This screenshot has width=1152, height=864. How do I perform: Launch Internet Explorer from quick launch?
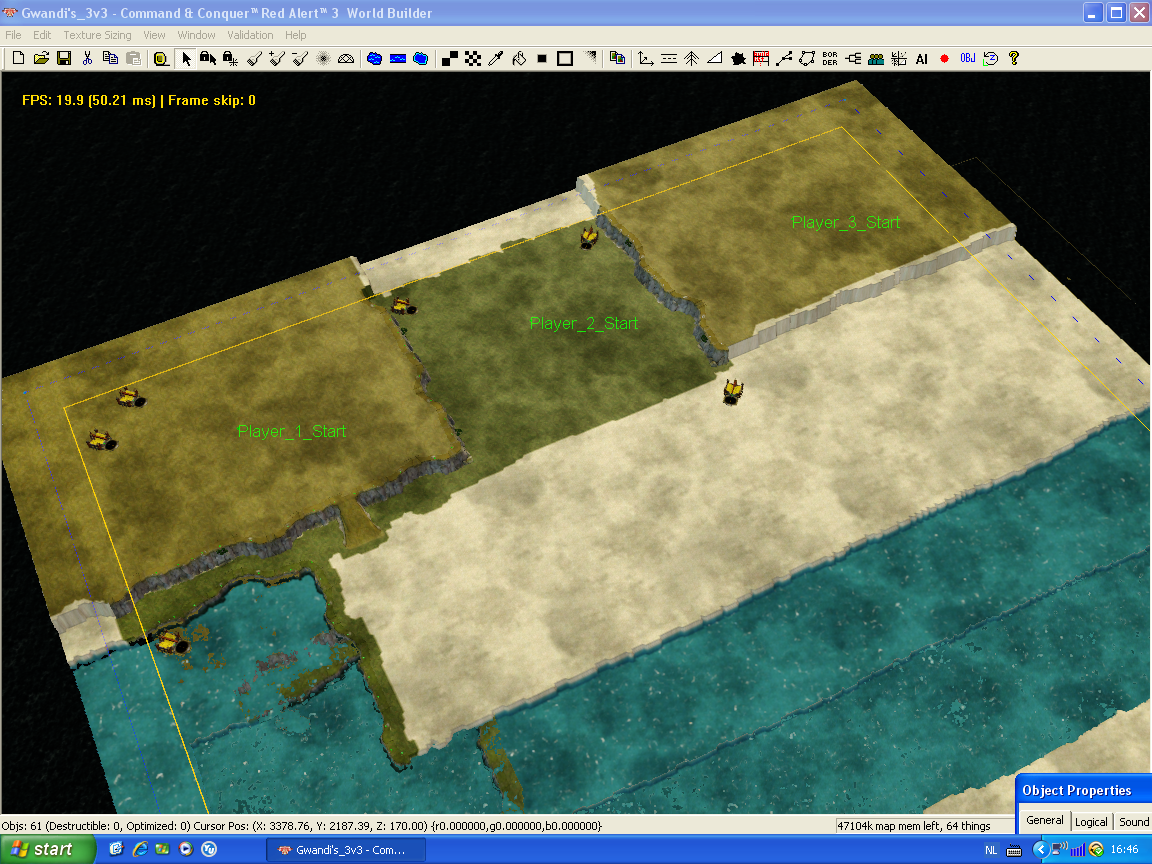140,849
